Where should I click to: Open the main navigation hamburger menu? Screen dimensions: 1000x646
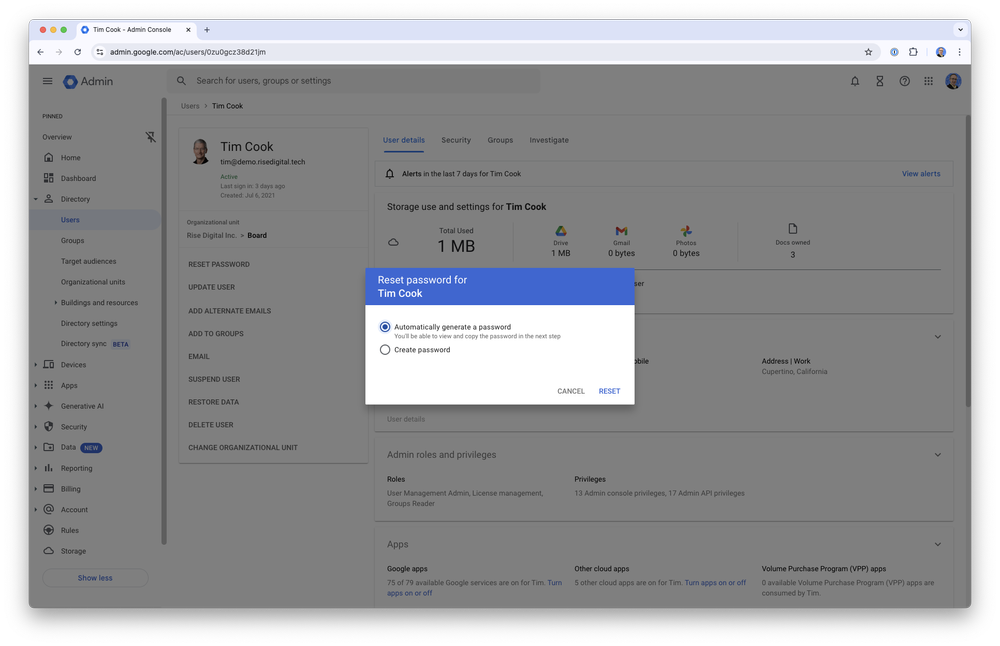[47, 81]
